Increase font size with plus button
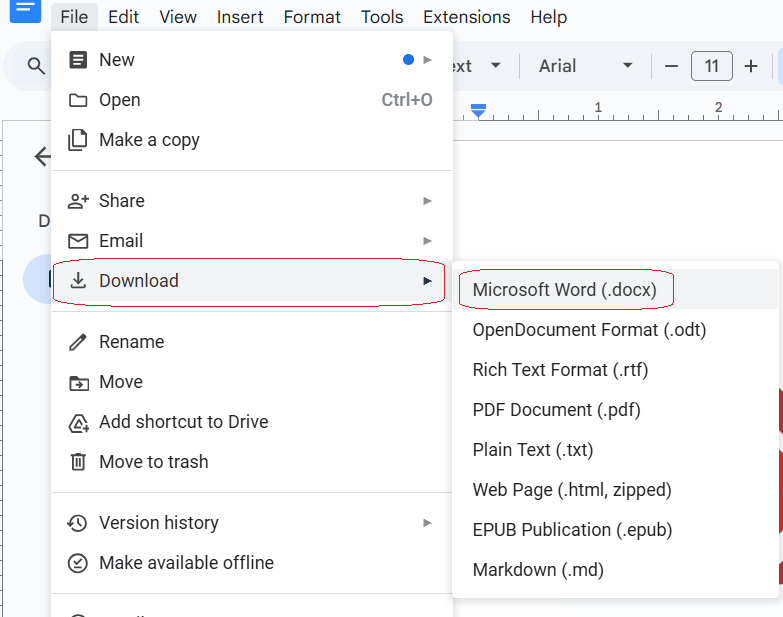Image resolution: width=783 pixels, height=617 pixels. pos(751,66)
